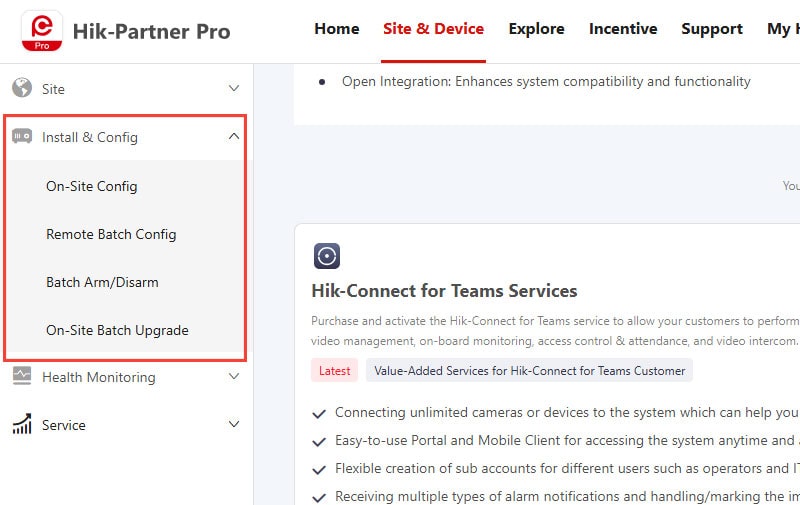The image size is (800, 505).
Task: Click the Hik-Connect for Teams Services heading
Action: pyautogui.click(x=444, y=291)
